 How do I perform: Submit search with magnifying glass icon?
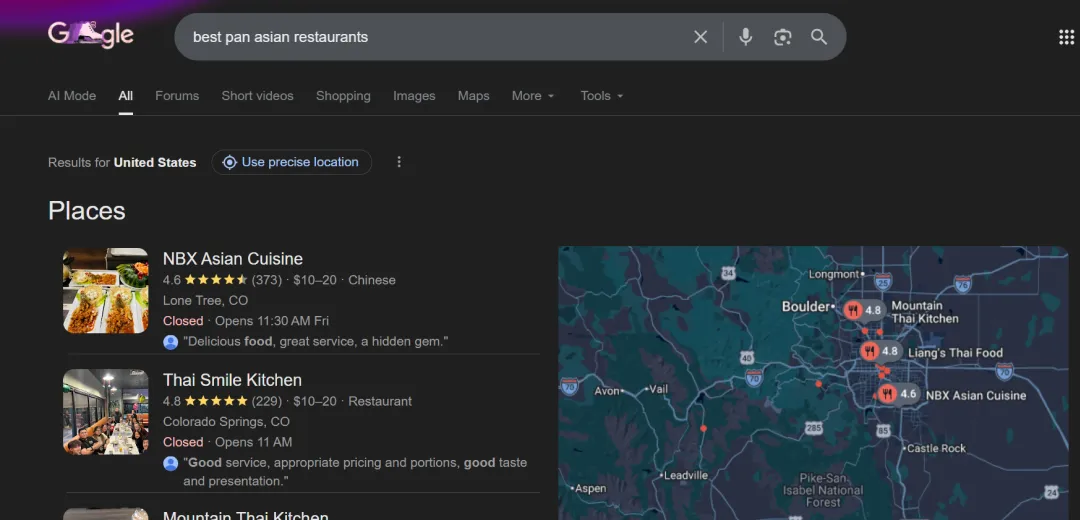[x=819, y=37]
